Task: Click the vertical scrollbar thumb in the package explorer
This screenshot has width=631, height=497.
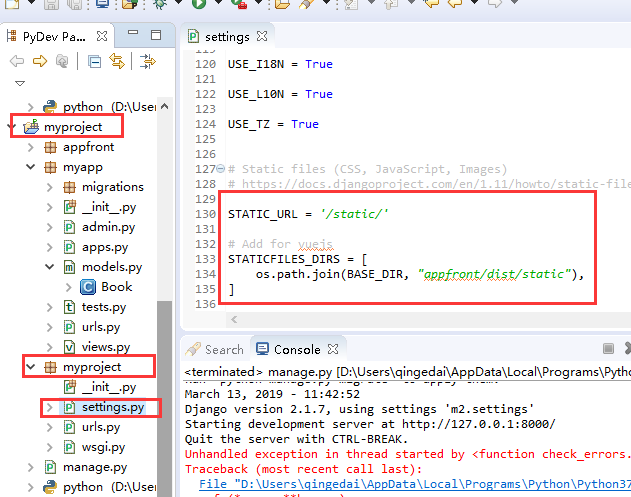Action: pos(165,398)
